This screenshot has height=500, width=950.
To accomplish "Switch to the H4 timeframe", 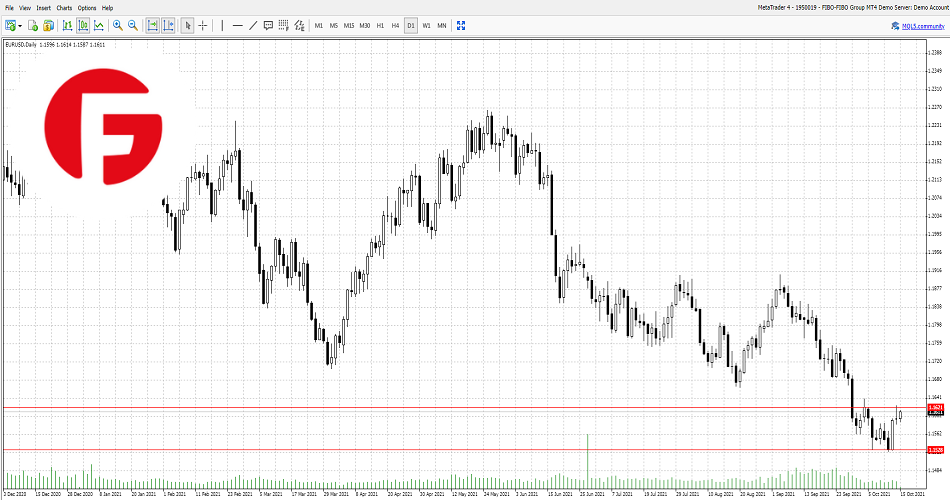I will pos(395,25).
